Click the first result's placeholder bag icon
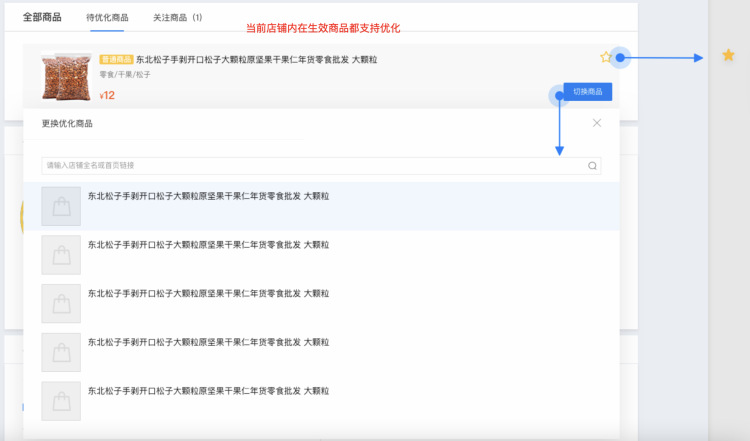This screenshot has width=750, height=441. 61,206
